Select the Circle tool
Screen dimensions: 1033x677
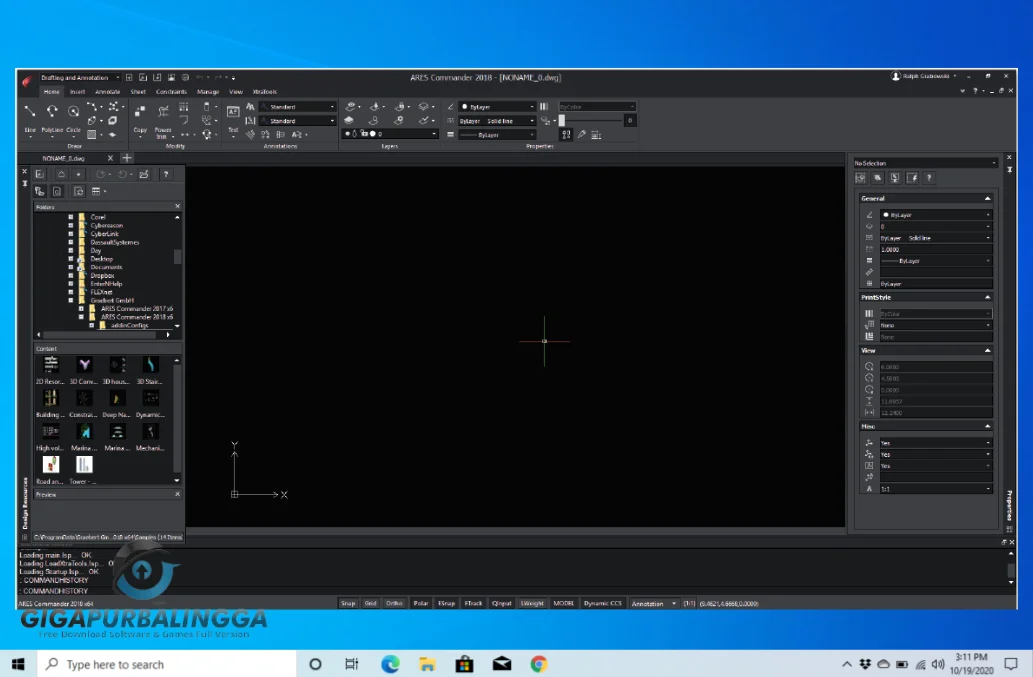point(74,113)
